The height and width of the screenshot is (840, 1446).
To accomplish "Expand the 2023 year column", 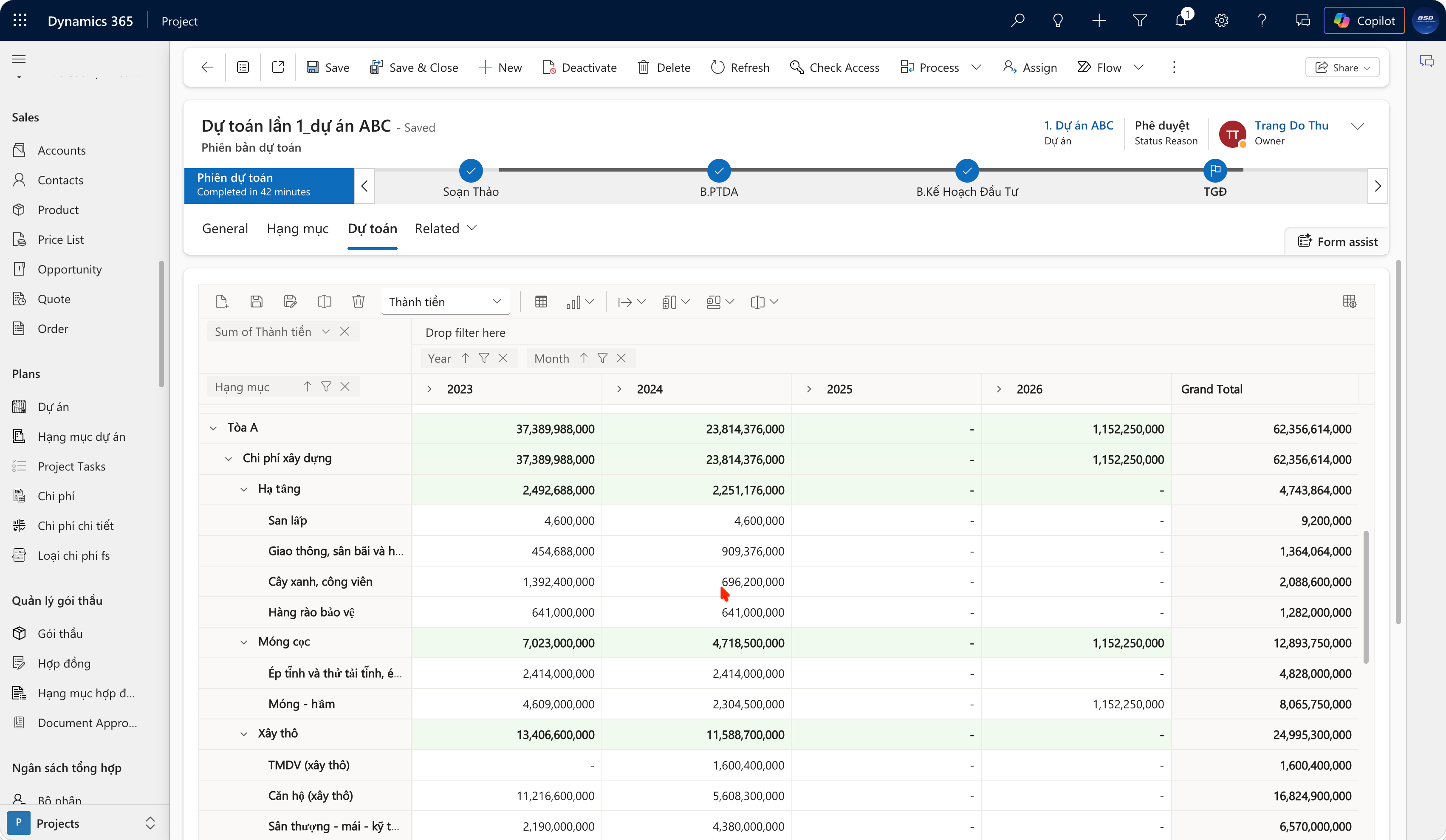I will point(429,389).
